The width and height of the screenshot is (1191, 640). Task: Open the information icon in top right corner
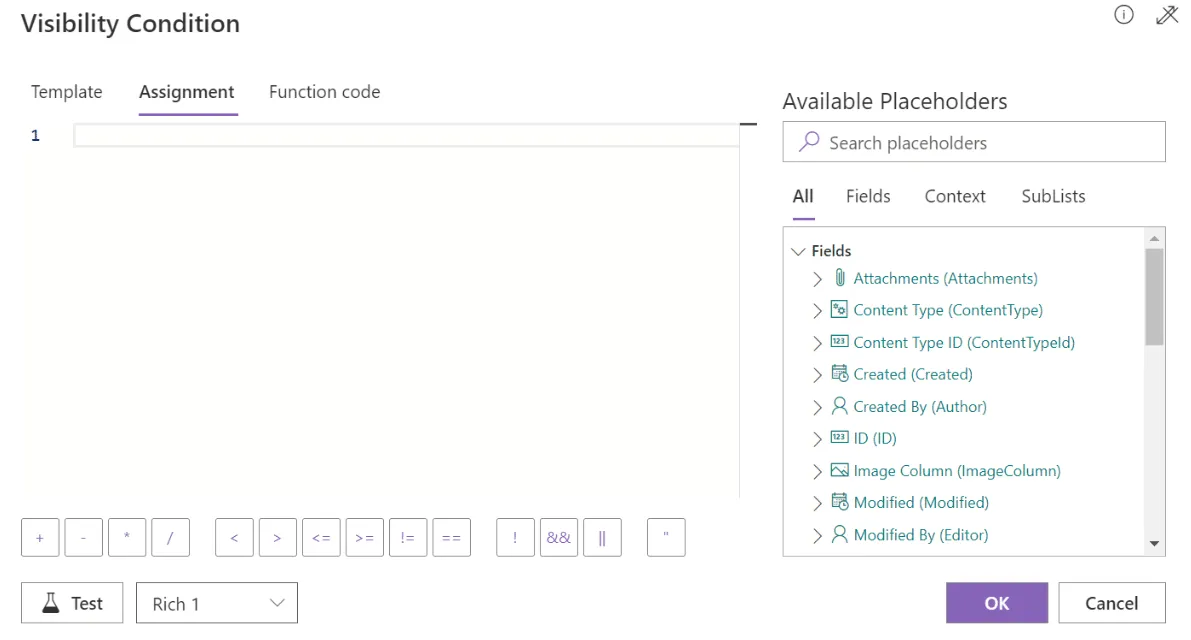coord(1123,15)
